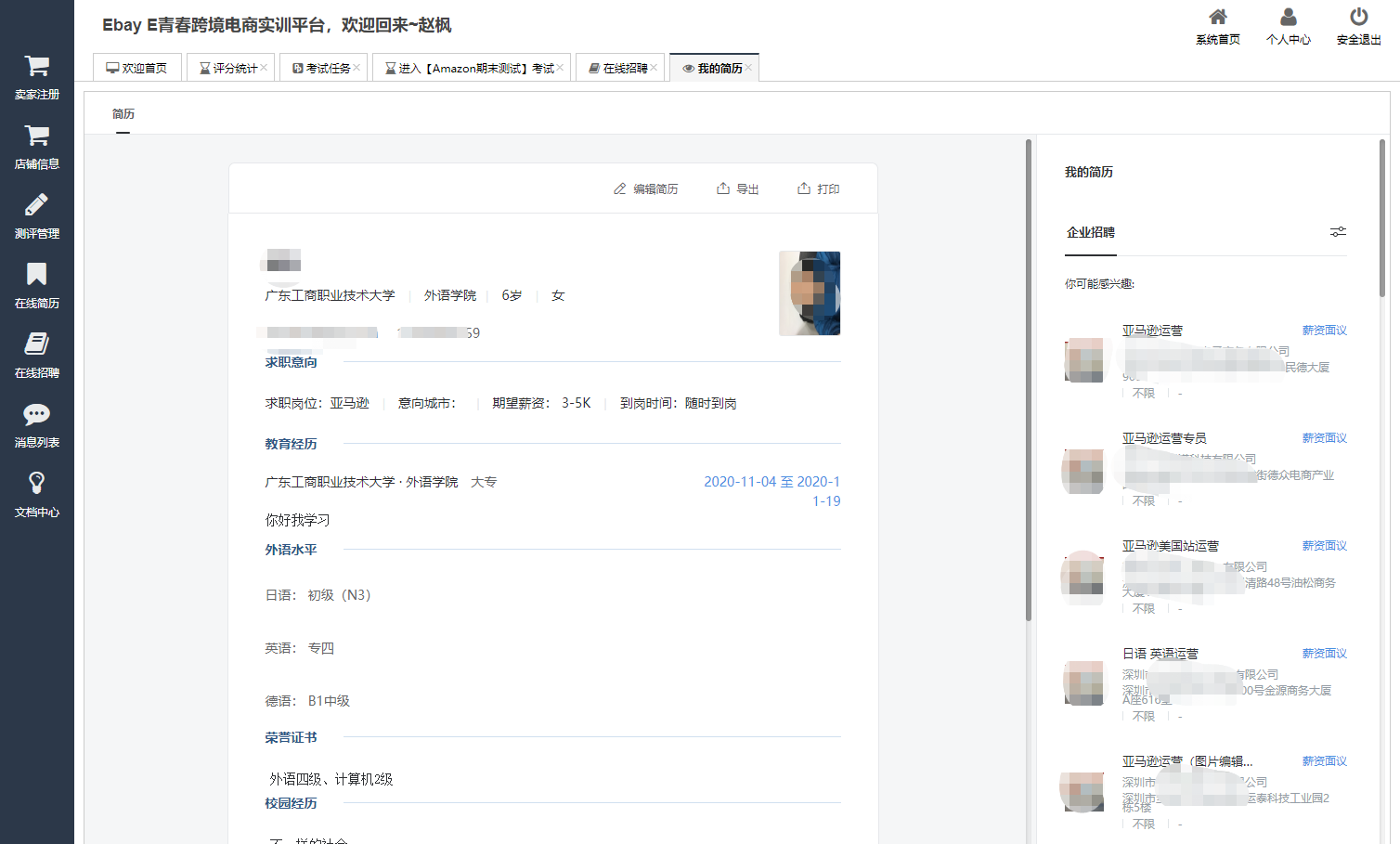This screenshot has width=1400, height=844.
Task: Close the 考试任务 tab
Action: [x=357, y=68]
